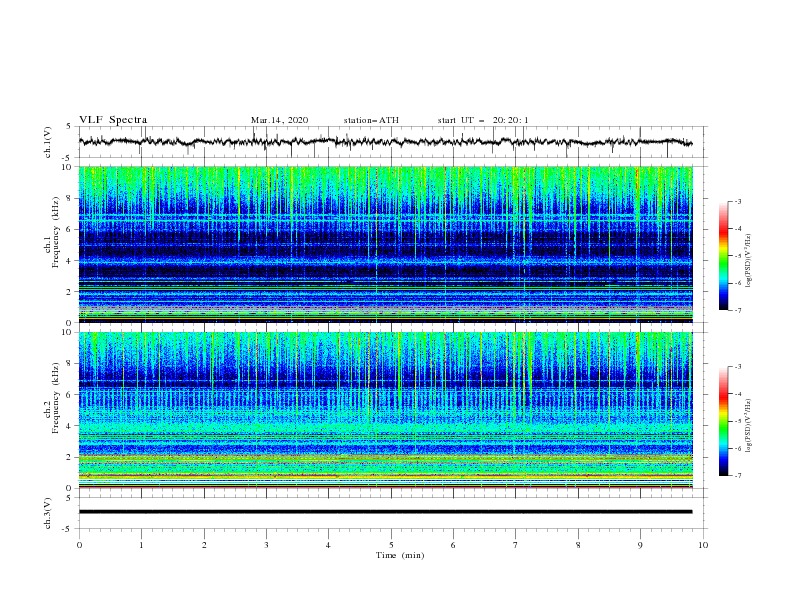792x612 pixels.
Task: Click the time axis tick label '7'
Action: click(516, 545)
